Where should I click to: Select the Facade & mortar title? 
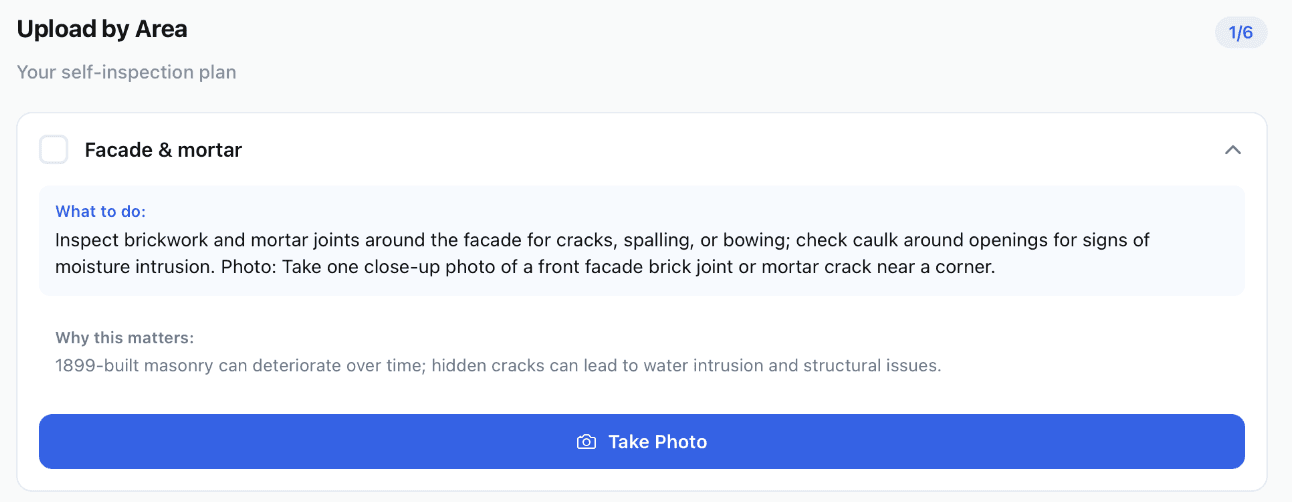163,150
